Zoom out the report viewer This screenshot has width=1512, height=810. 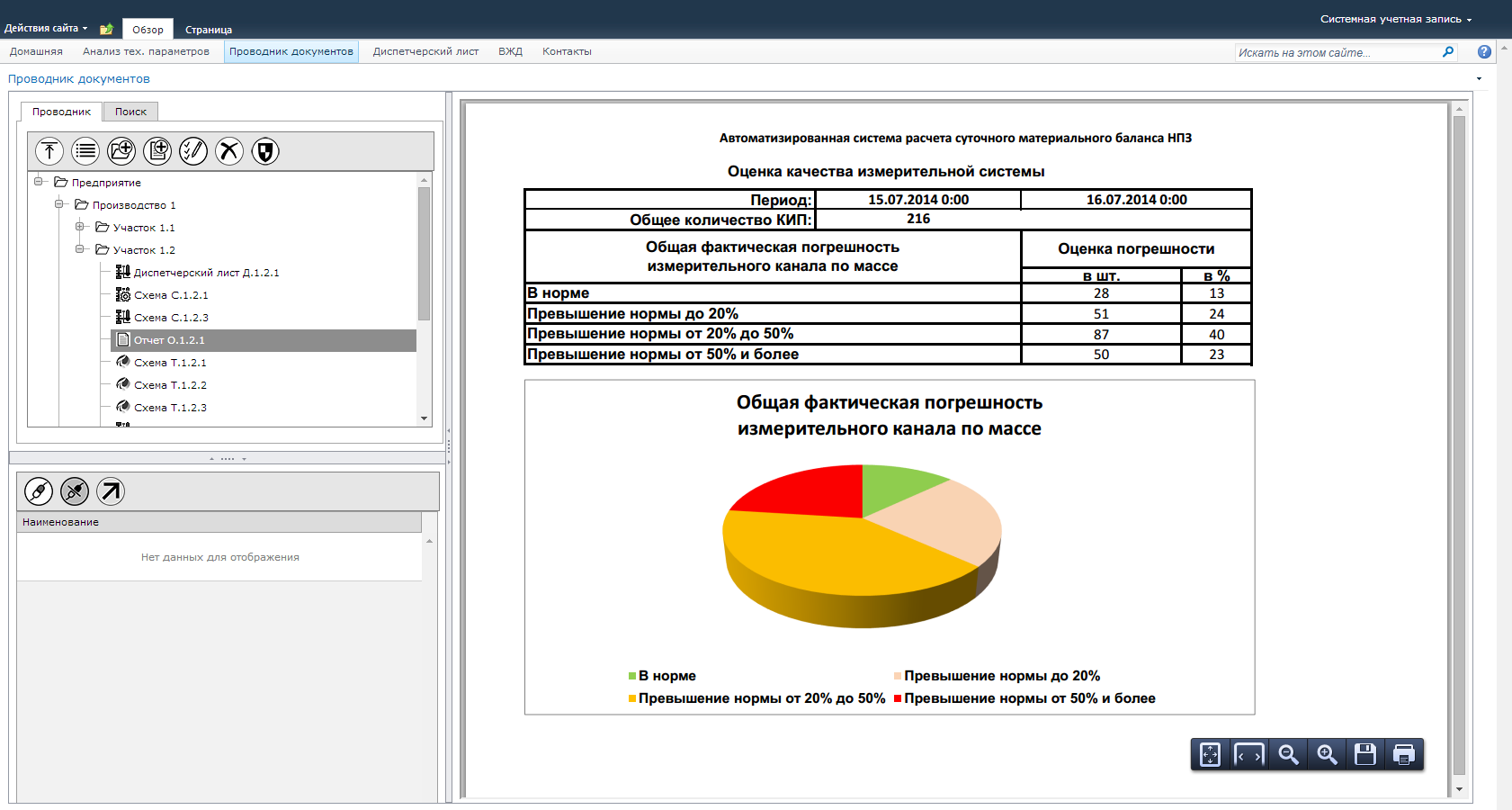point(1288,754)
